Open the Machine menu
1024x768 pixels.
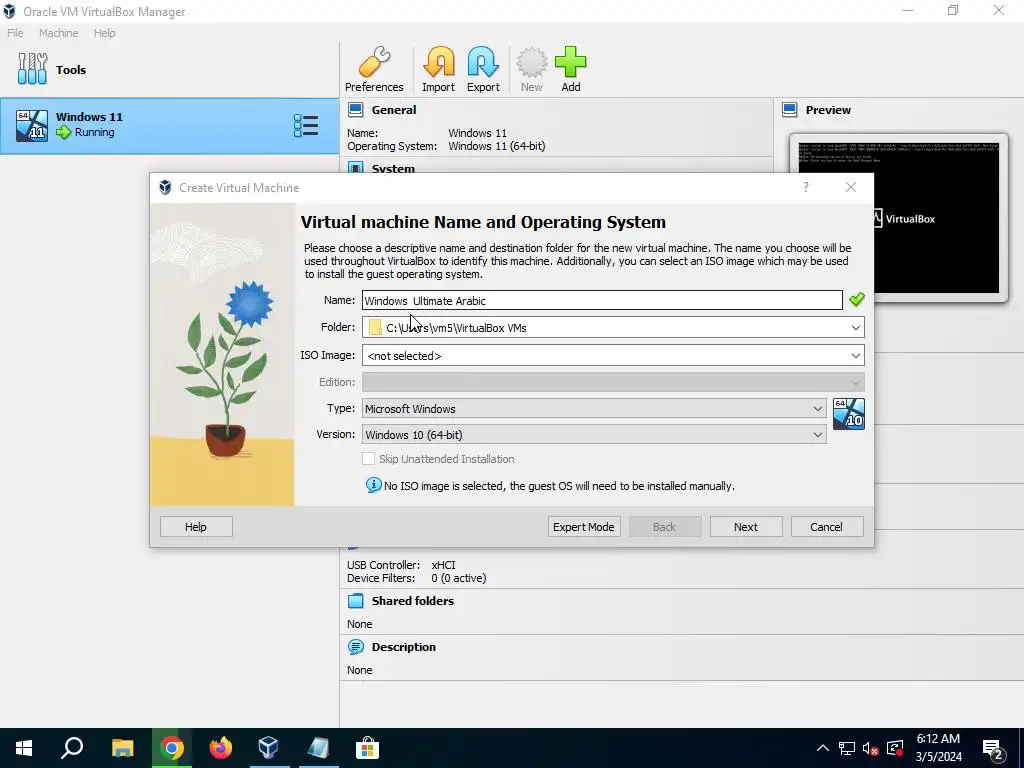(58, 33)
